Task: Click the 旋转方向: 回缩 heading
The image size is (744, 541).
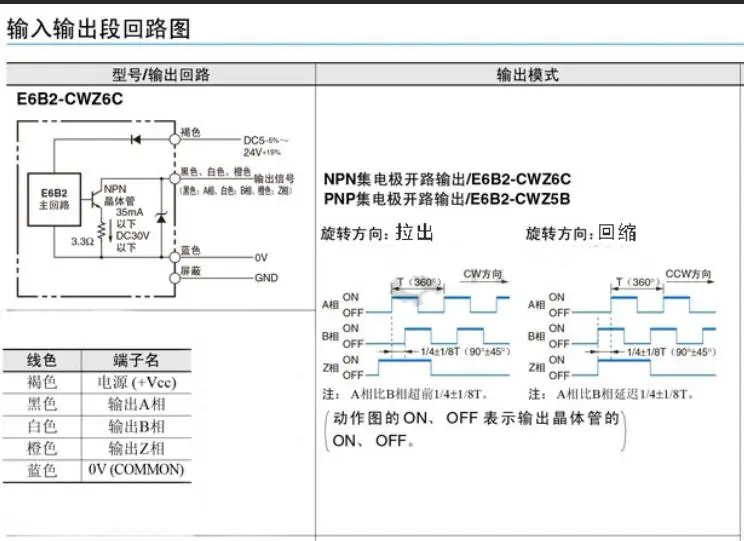Action: click(581, 233)
